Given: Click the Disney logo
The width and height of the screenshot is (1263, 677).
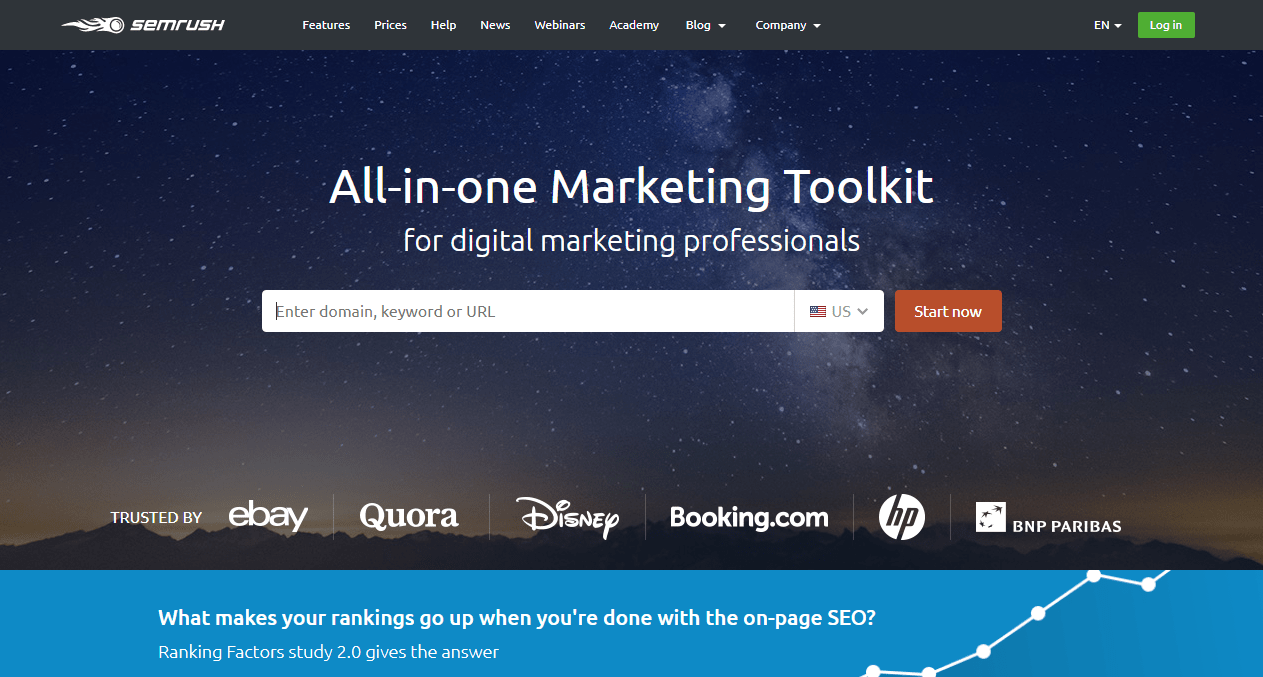Looking at the screenshot, I should point(568,517).
